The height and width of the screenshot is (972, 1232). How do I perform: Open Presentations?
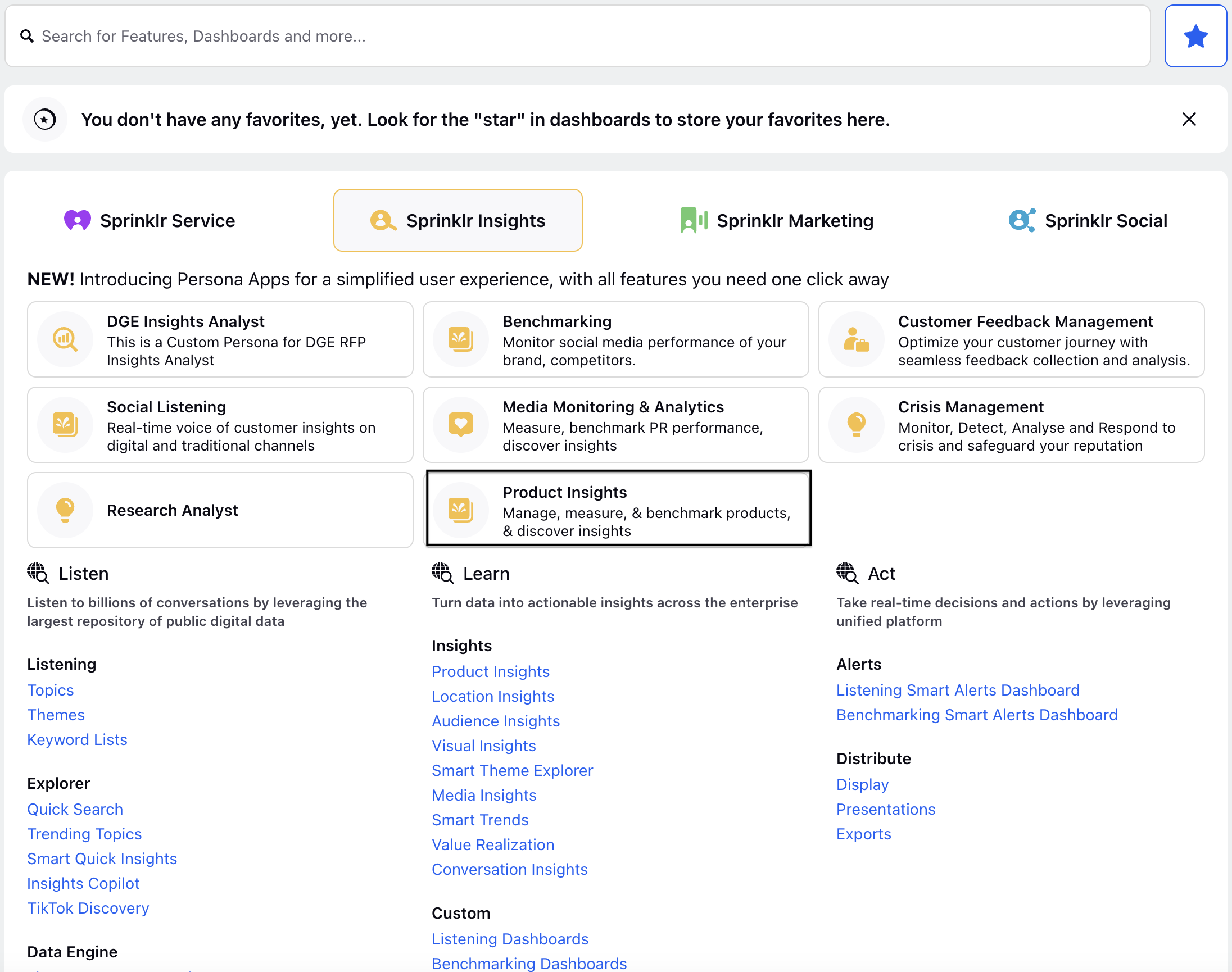coord(886,809)
